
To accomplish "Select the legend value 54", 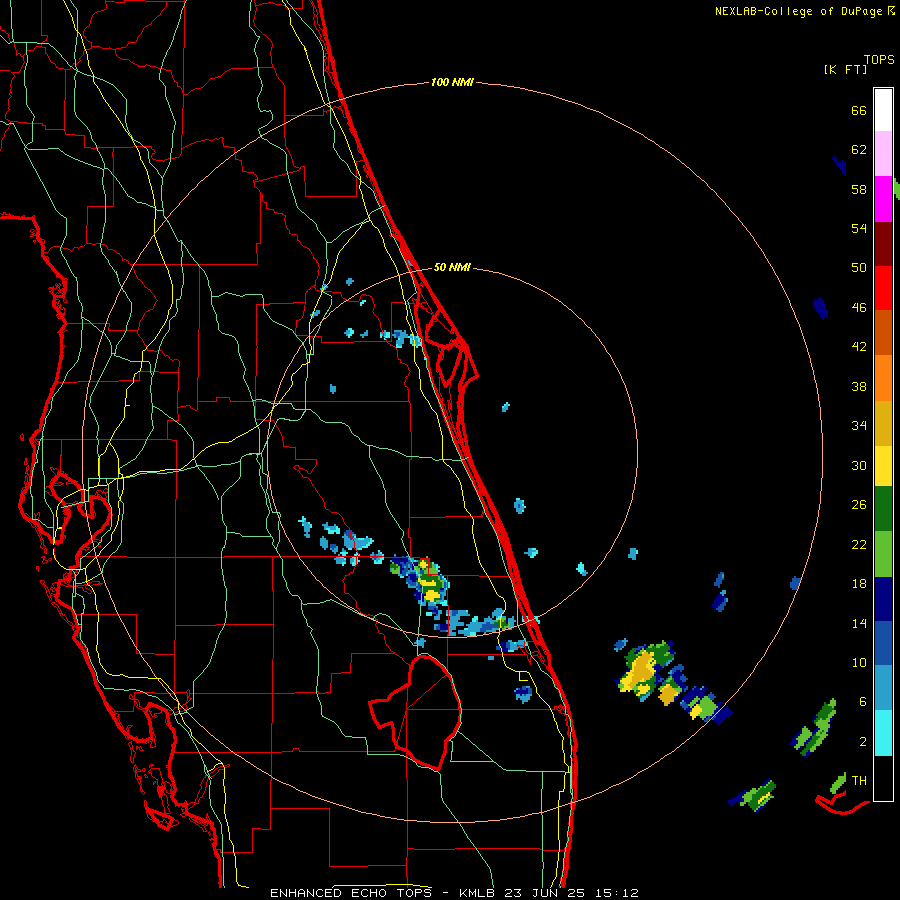I will coord(859,228).
